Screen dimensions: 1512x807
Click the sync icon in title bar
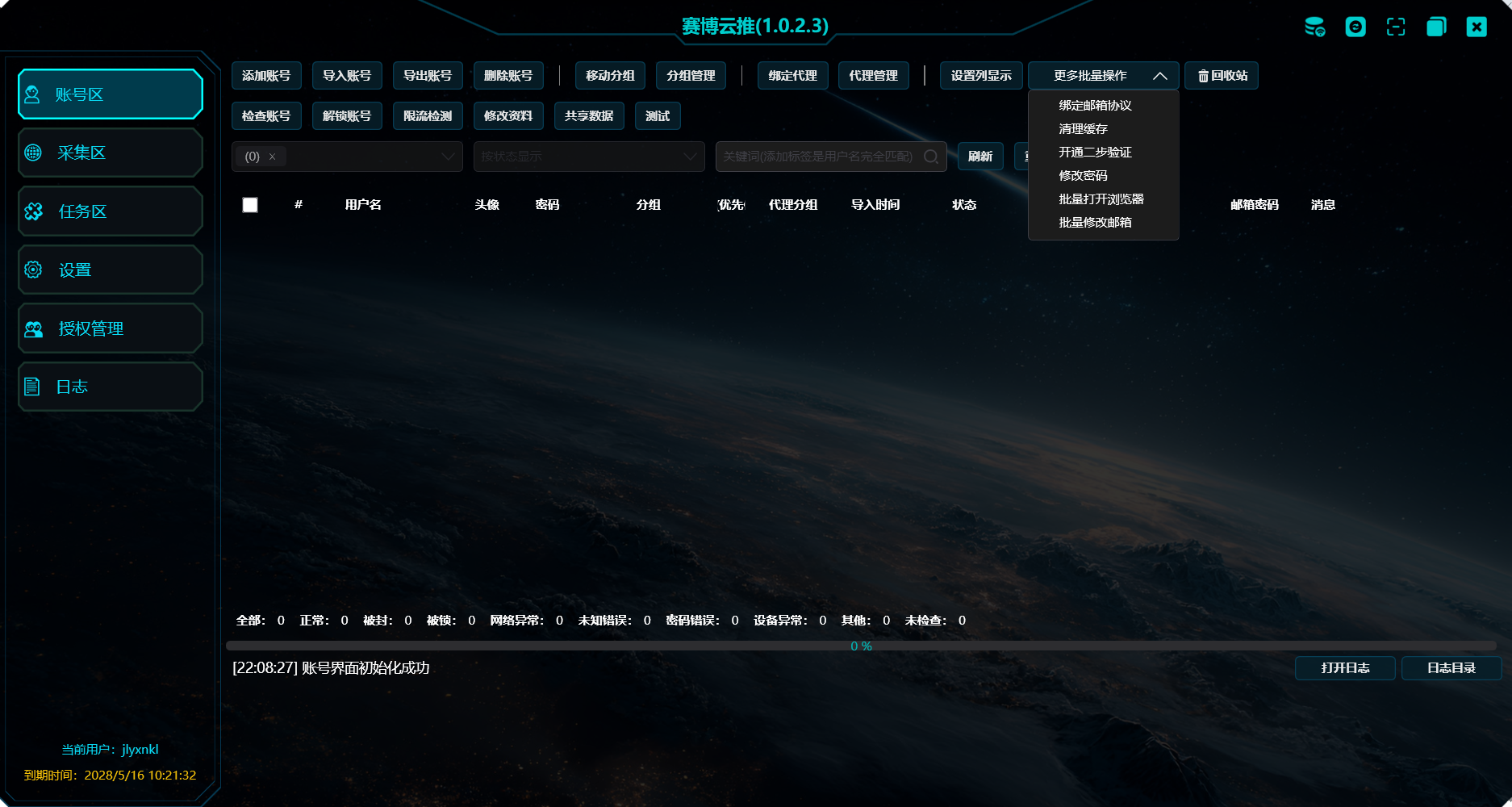point(1355,27)
